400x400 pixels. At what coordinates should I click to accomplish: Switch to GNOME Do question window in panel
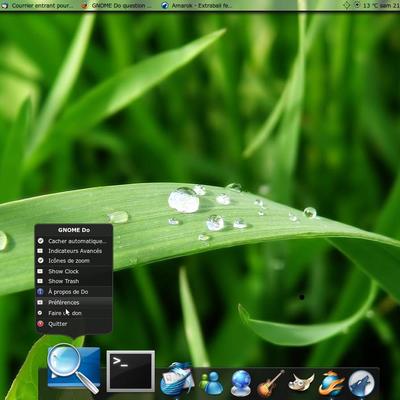coord(117,5)
